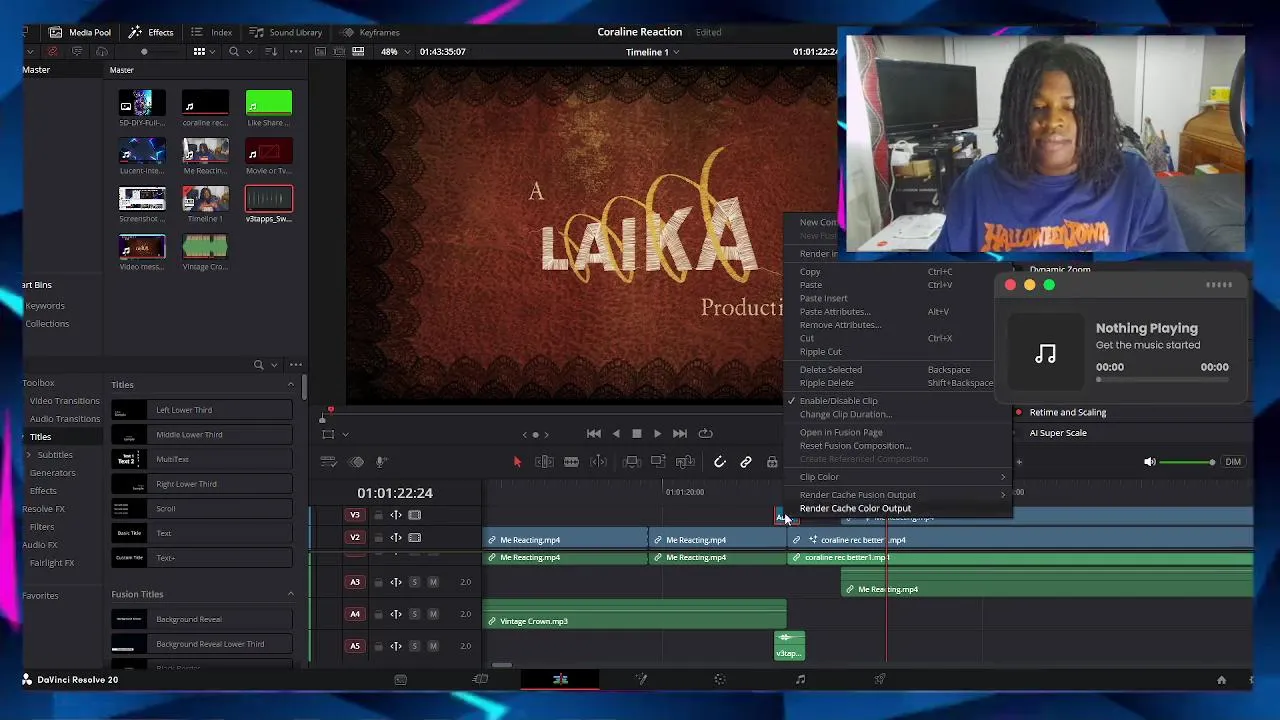1280x720 pixels.
Task: Open the Sound Library panel
Action: pos(286,32)
